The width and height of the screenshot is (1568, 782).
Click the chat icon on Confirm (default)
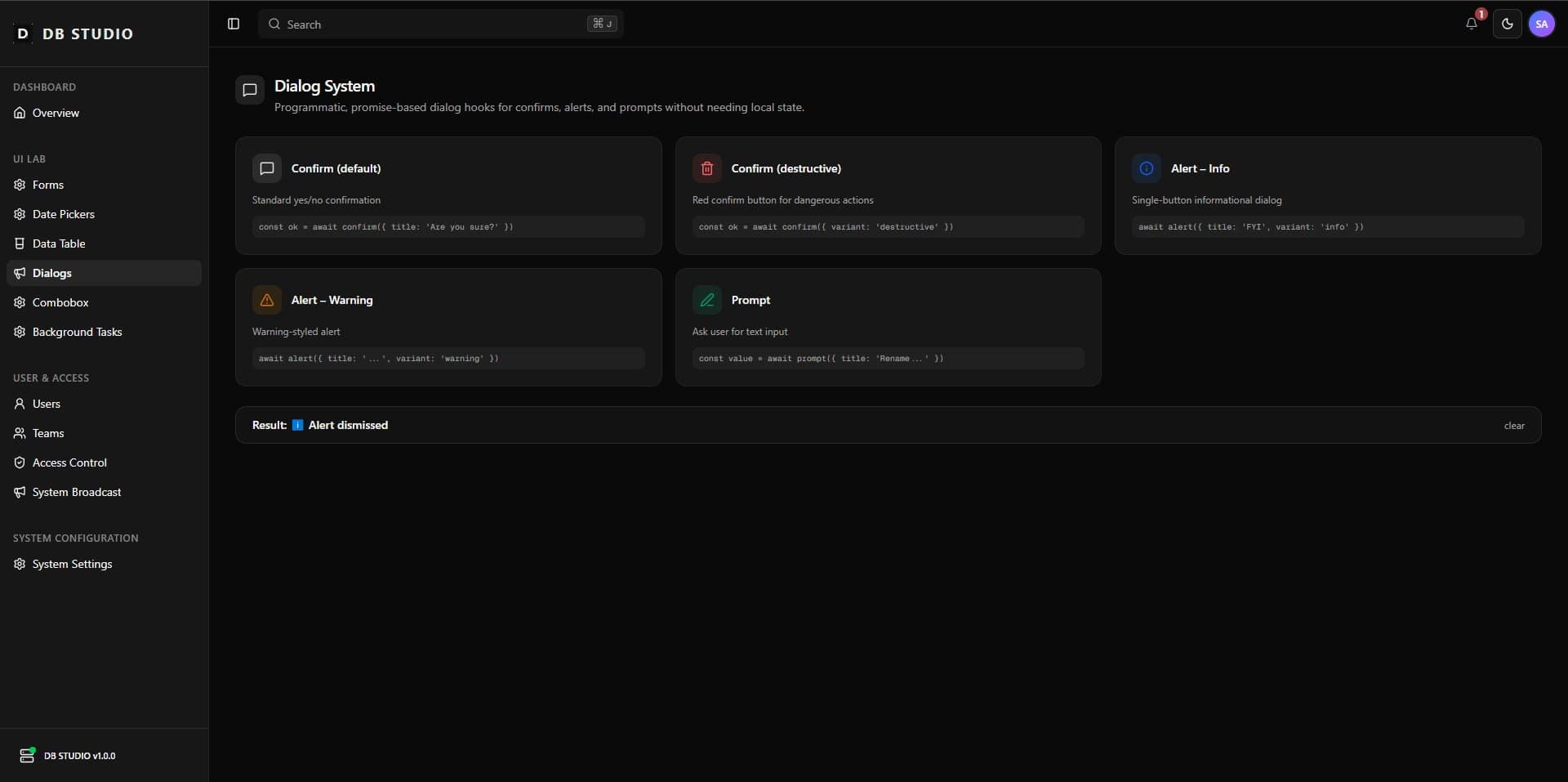point(266,168)
